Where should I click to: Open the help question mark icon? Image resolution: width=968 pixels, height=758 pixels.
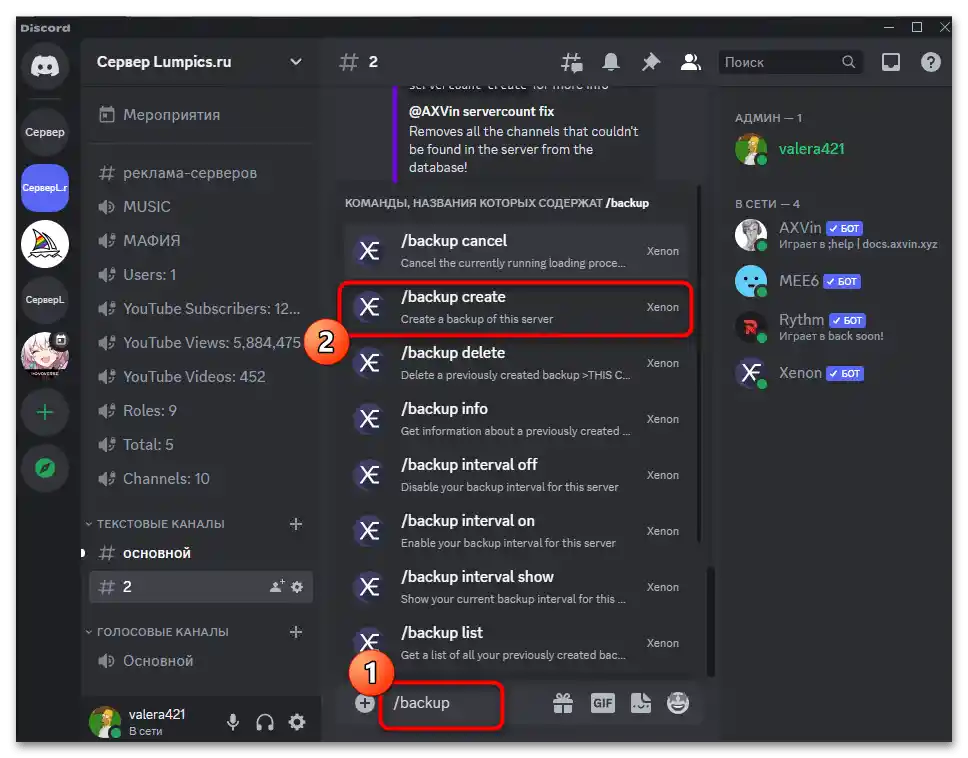(x=930, y=62)
